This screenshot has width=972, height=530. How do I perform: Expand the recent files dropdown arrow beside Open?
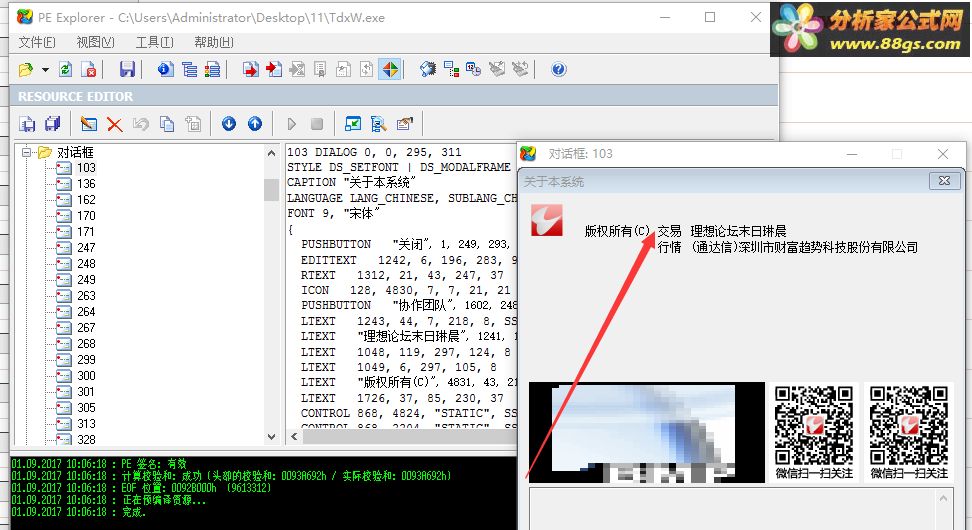45,69
